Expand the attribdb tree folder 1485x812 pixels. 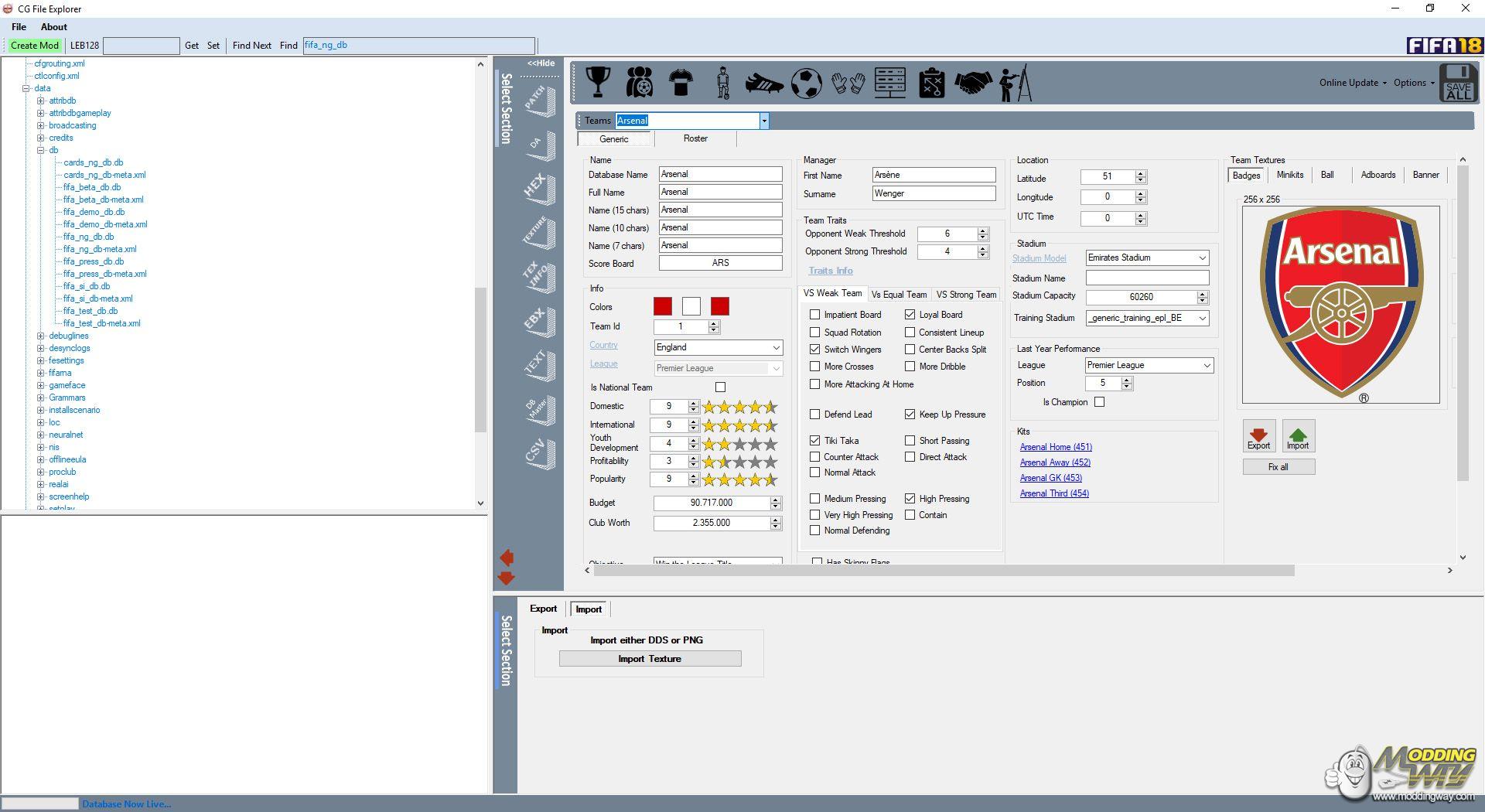click(40, 101)
